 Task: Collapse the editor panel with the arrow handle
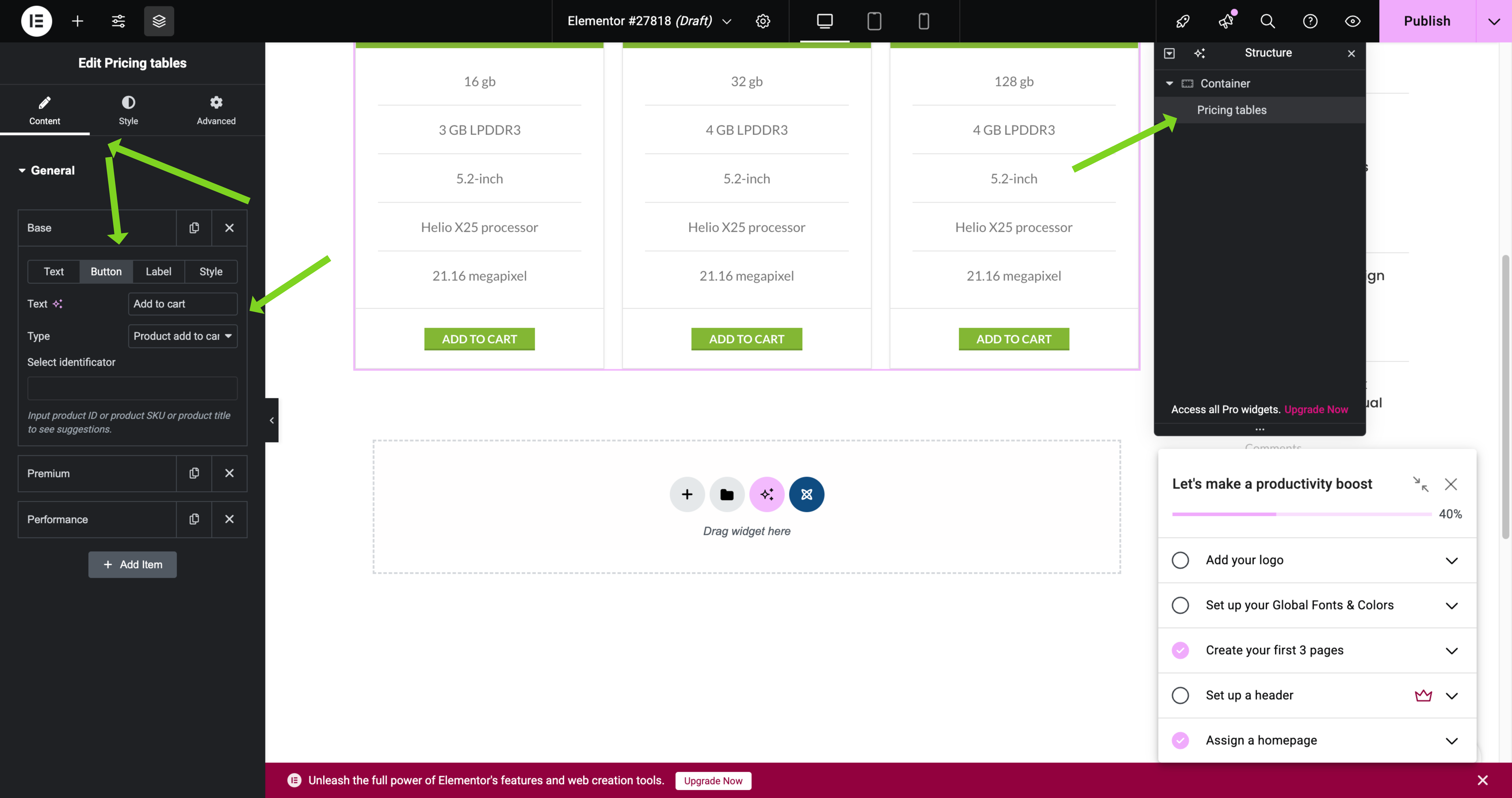[x=272, y=420]
